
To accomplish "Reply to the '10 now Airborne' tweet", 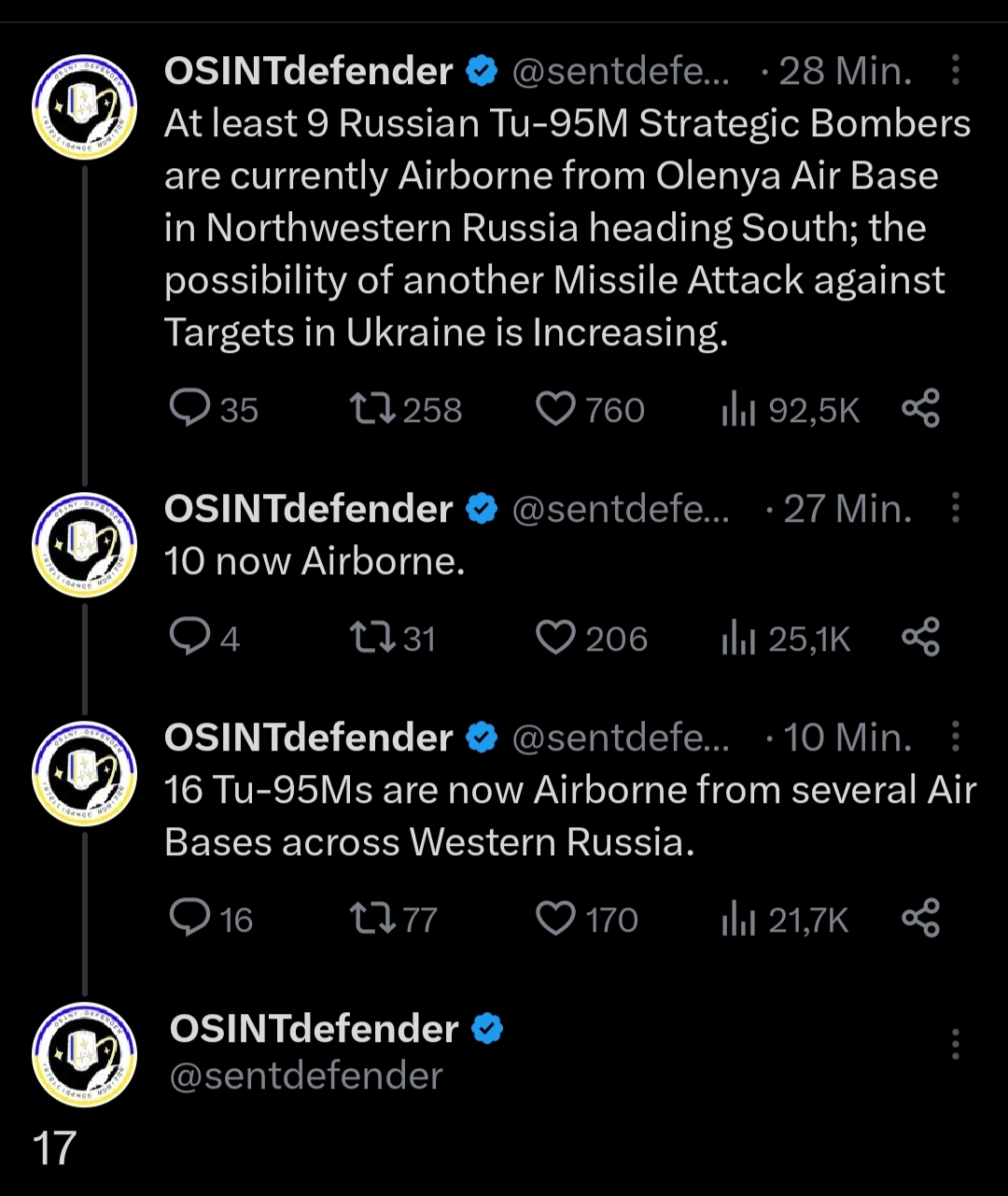I will pyautogui.click(x=189, y=638).
